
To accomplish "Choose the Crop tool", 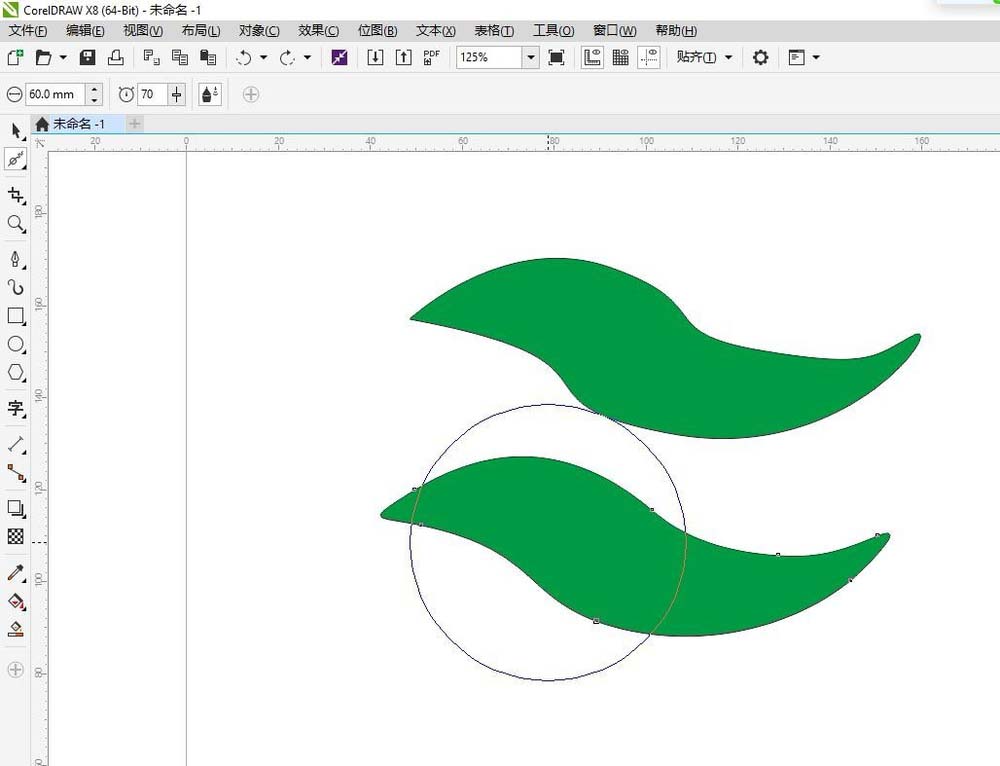I will 16,195.
